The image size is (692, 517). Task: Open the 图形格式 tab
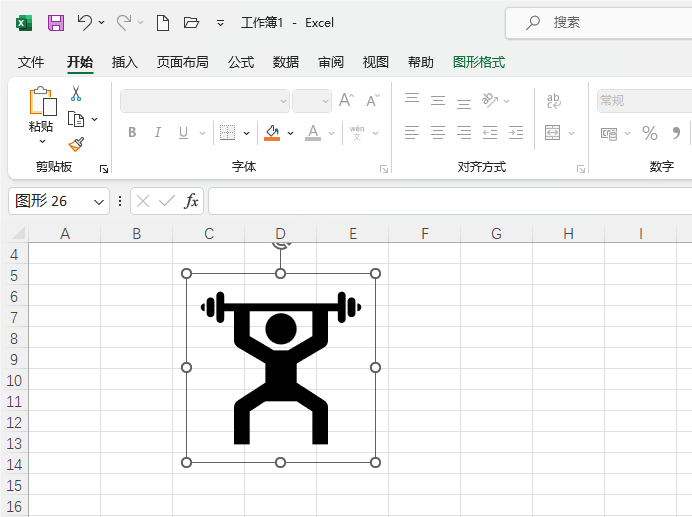[x=479, y=62]
